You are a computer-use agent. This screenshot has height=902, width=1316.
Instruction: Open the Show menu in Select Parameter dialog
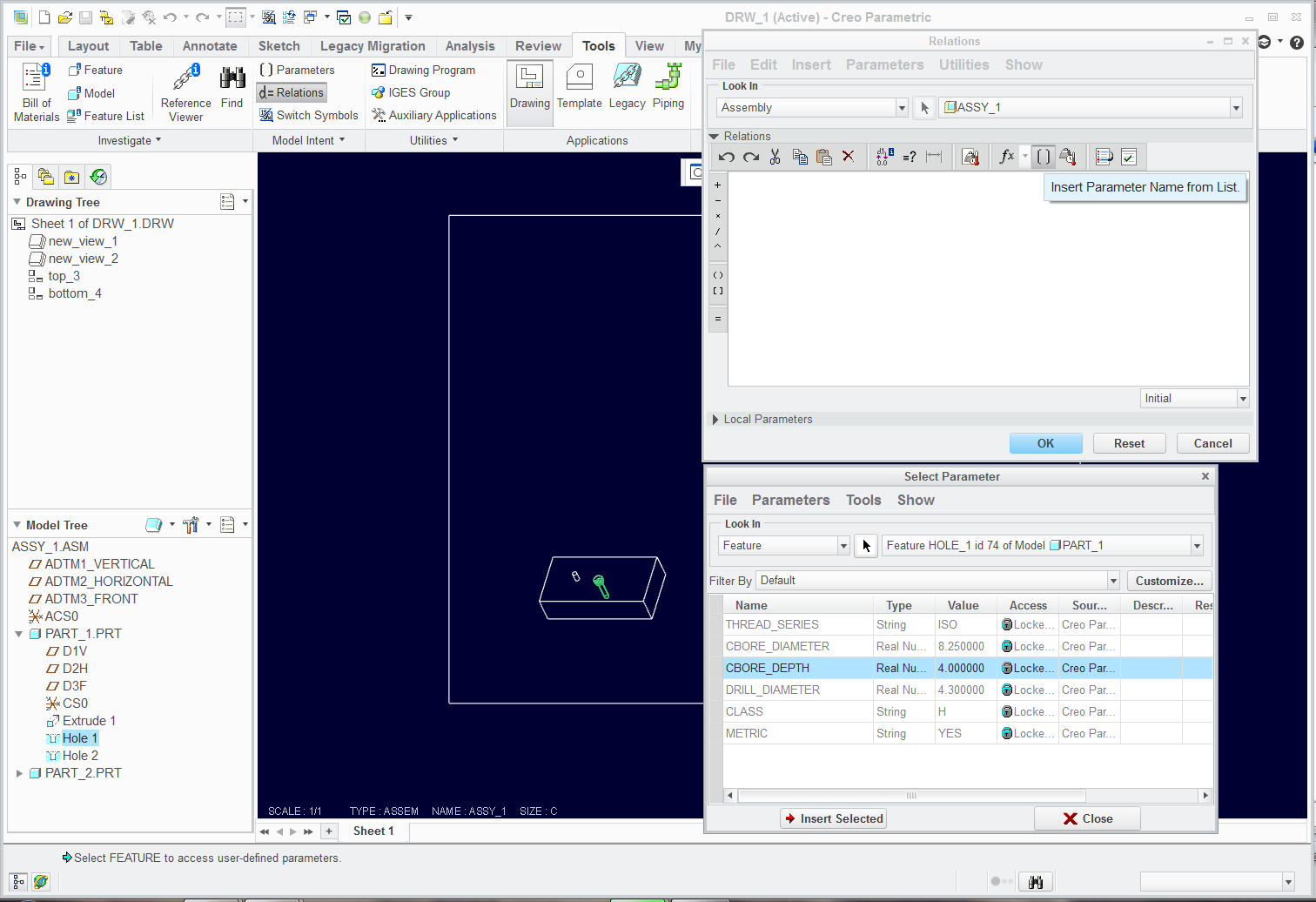916,501
